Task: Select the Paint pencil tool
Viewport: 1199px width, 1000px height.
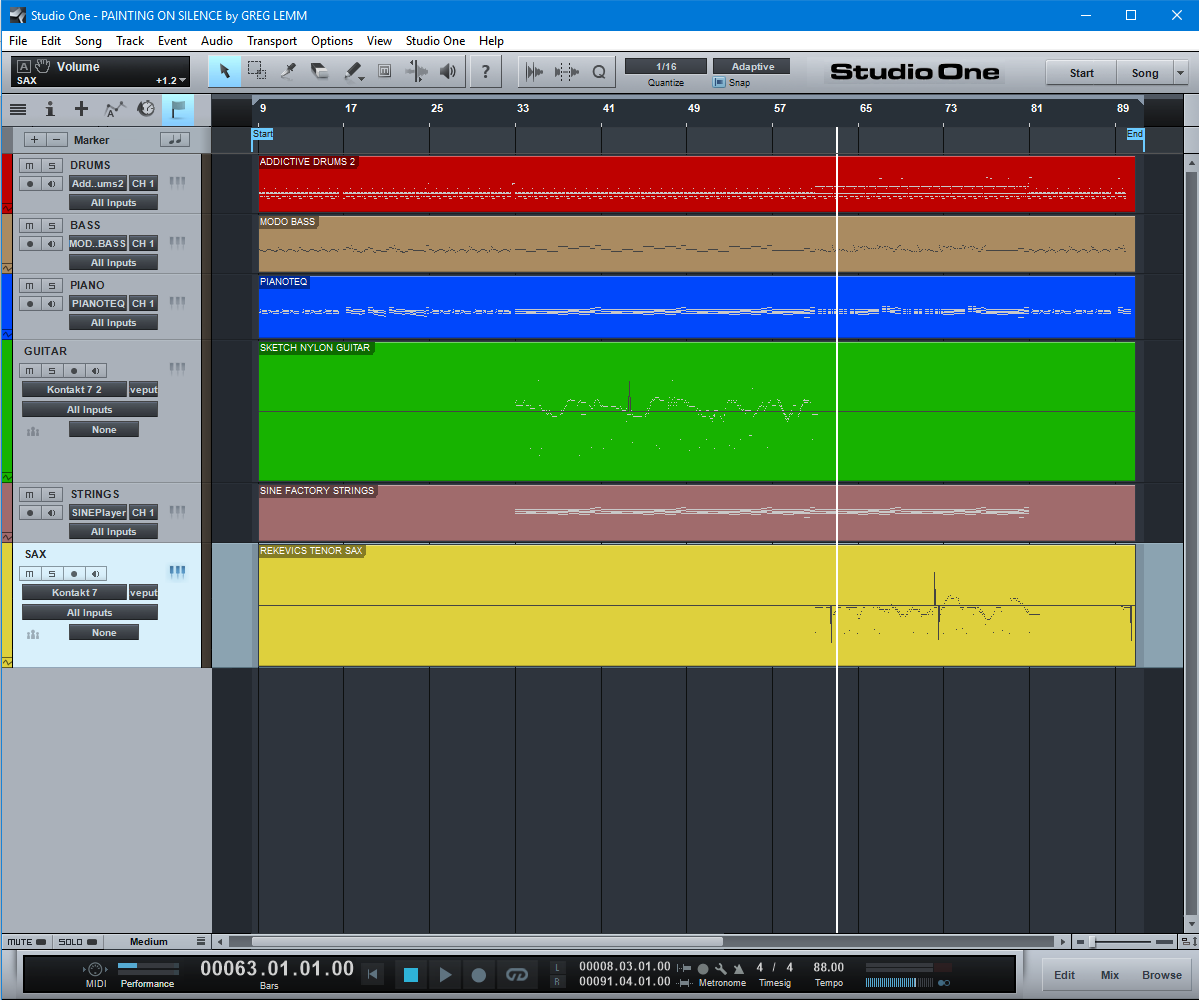Action: [353, 72]
